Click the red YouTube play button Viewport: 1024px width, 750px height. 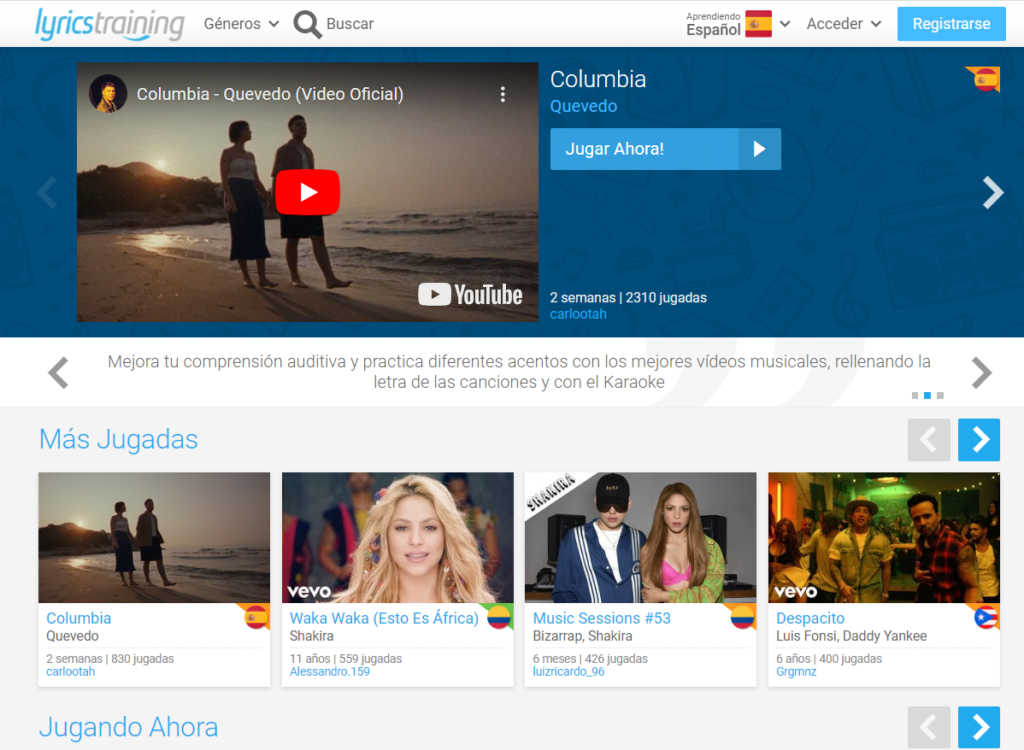coord(307,192)
